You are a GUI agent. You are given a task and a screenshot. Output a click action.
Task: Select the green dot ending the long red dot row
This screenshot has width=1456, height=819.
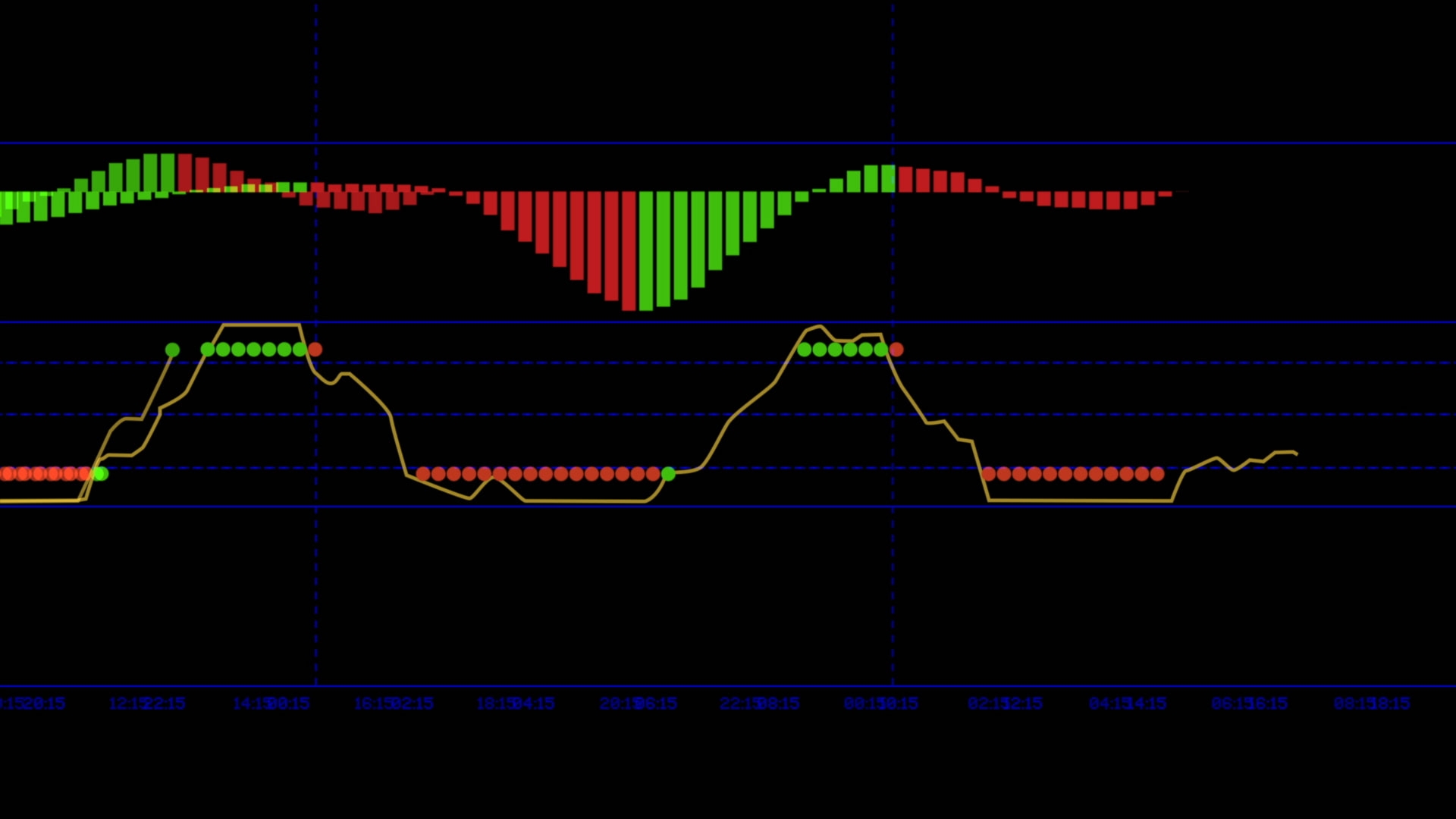point(668,474)
